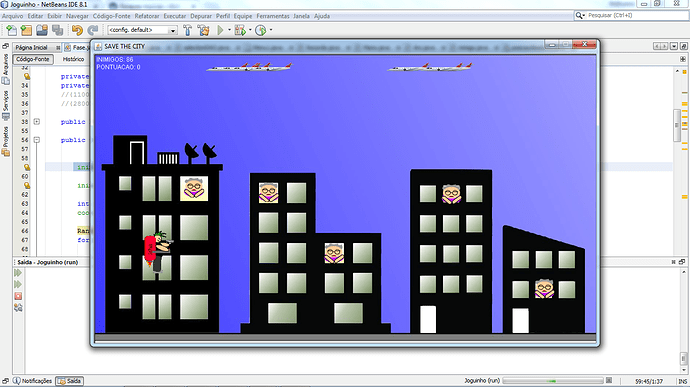This screenshot has height=387, width=690.
Task: Expand the folded code at line 38
Action: click(37, 122)
